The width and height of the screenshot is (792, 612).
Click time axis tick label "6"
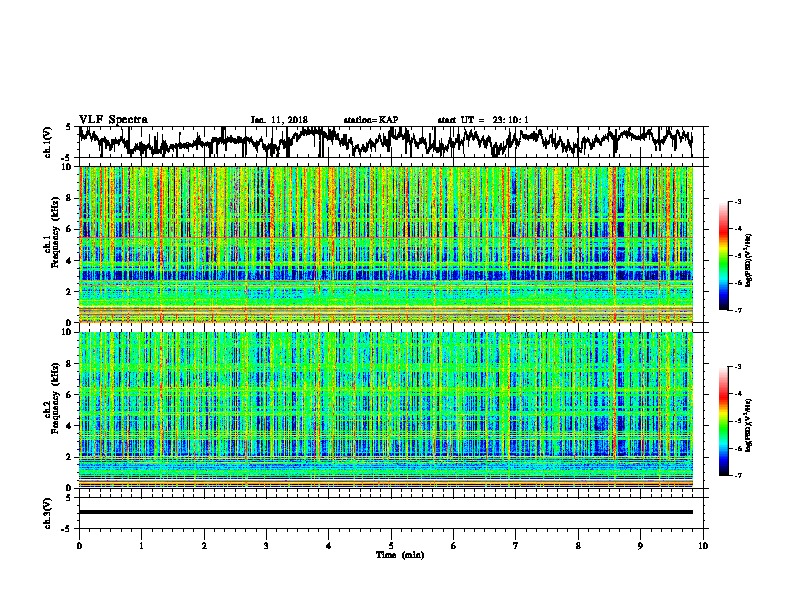pos(454,546)
